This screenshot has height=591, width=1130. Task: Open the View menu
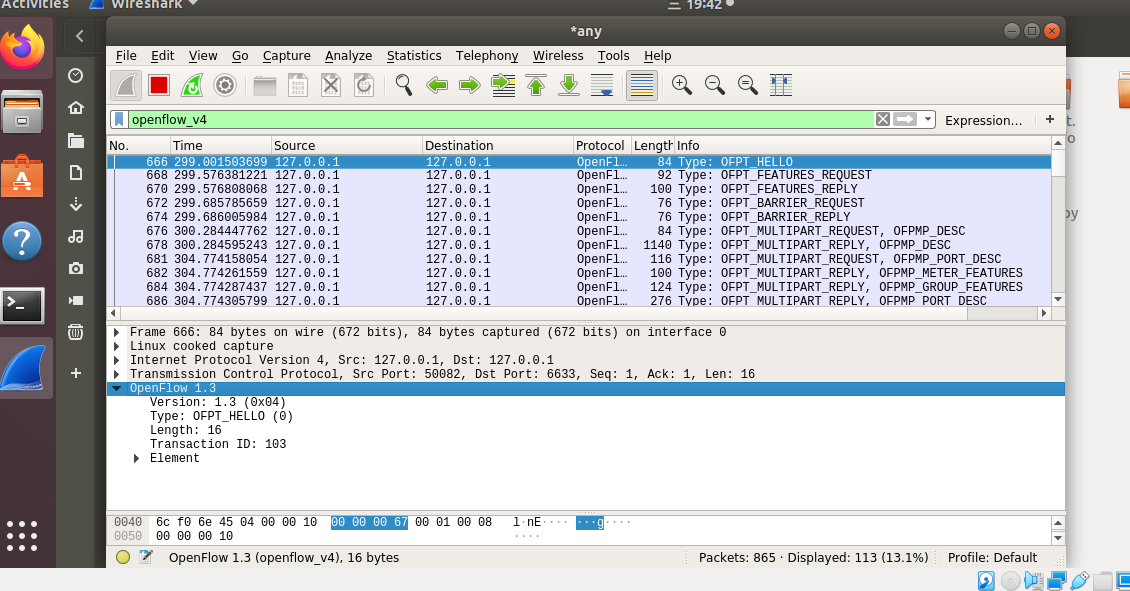(x=203, y=55)
